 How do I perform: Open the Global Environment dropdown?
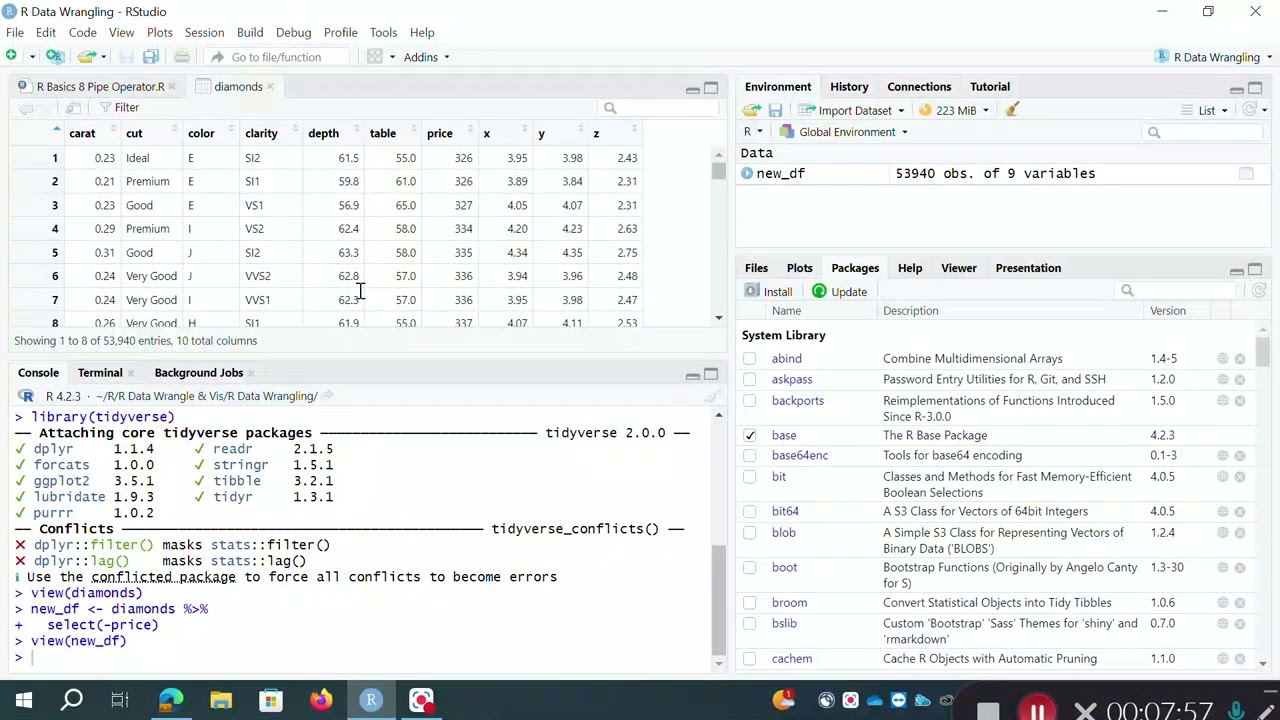click(x=843, y=132)
